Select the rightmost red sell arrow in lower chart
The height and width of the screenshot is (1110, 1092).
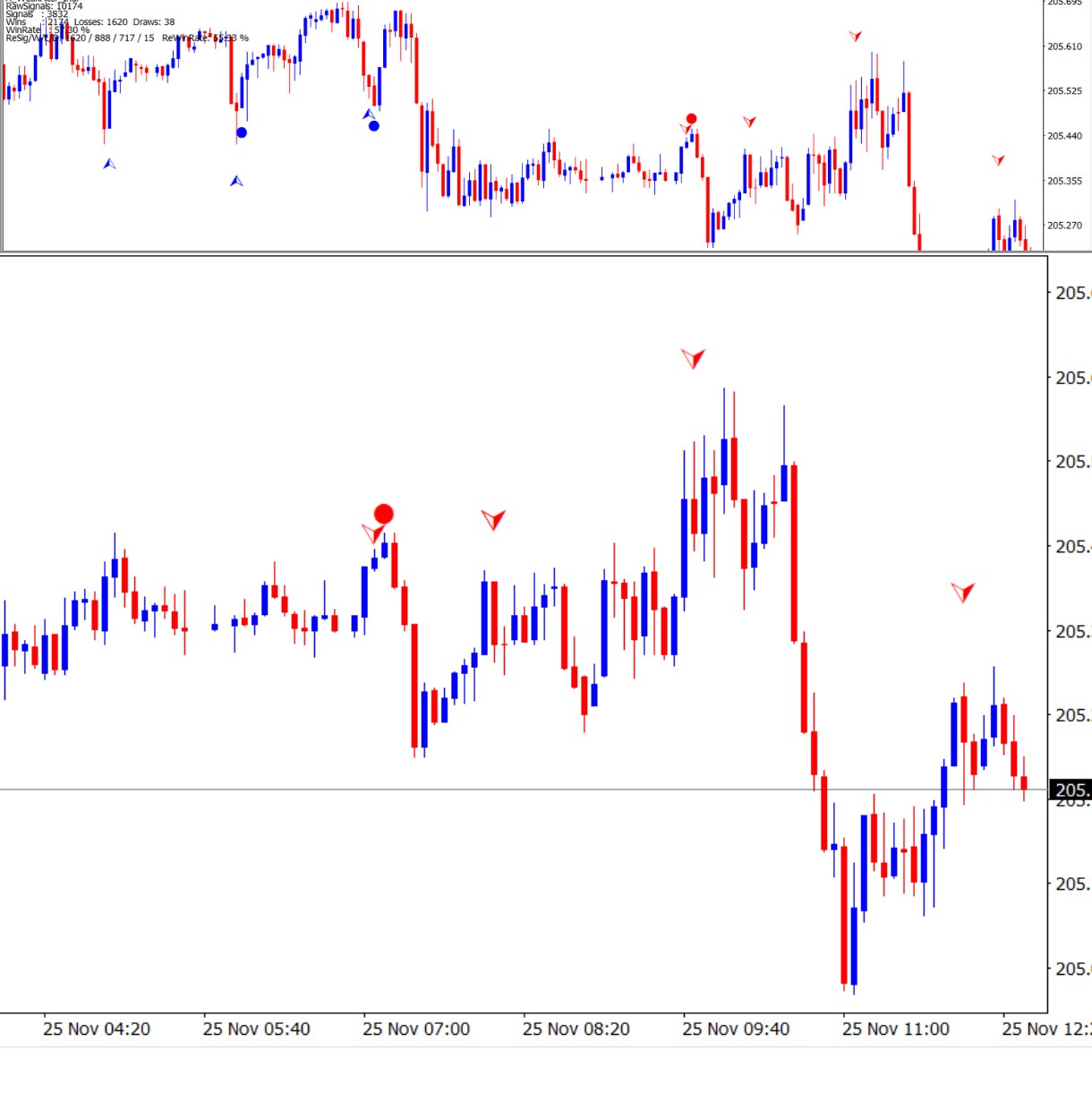click(963, 592)
